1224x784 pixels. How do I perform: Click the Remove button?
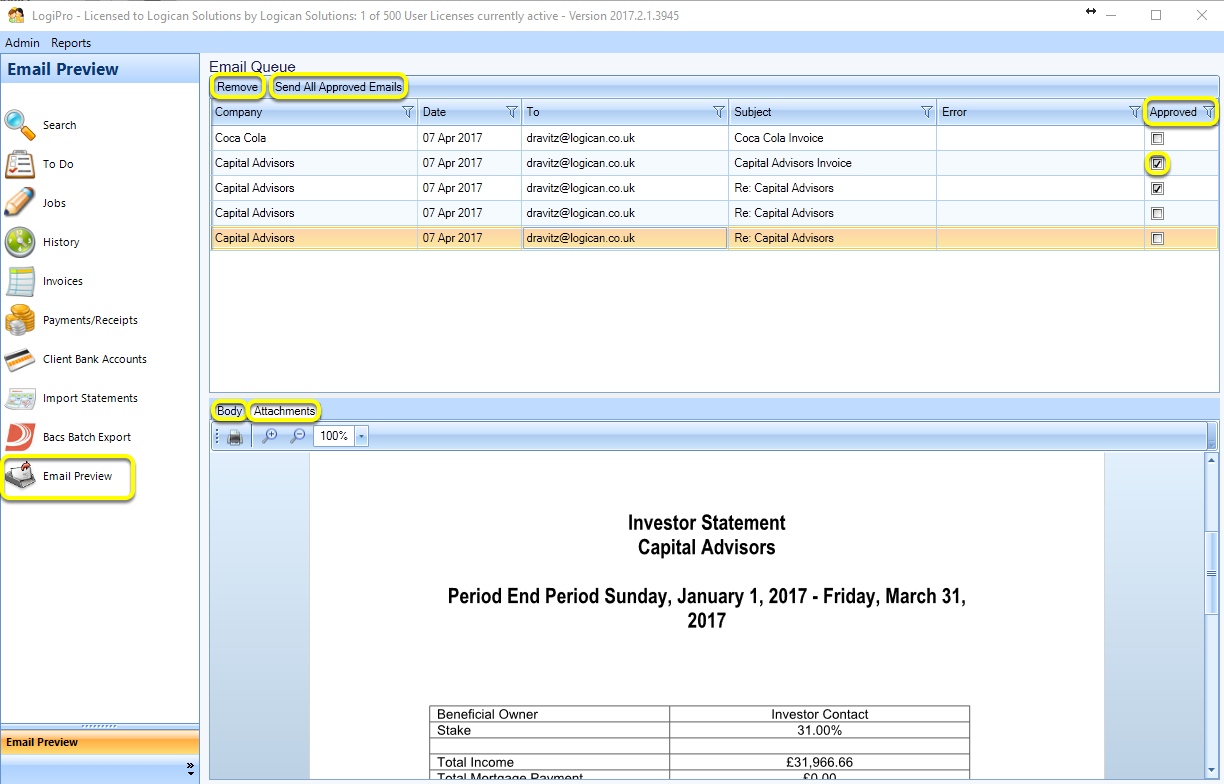coord(237,87)
